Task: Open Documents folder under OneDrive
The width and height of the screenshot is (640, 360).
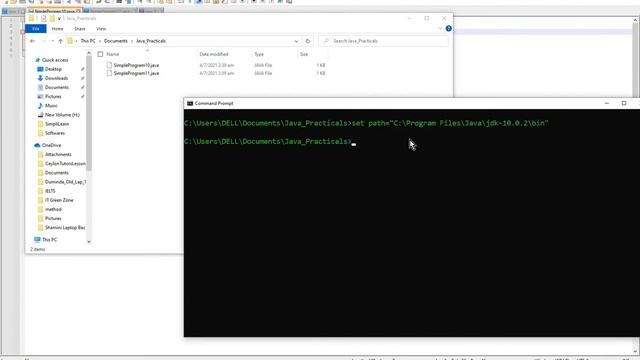Action: click(57, 173)
